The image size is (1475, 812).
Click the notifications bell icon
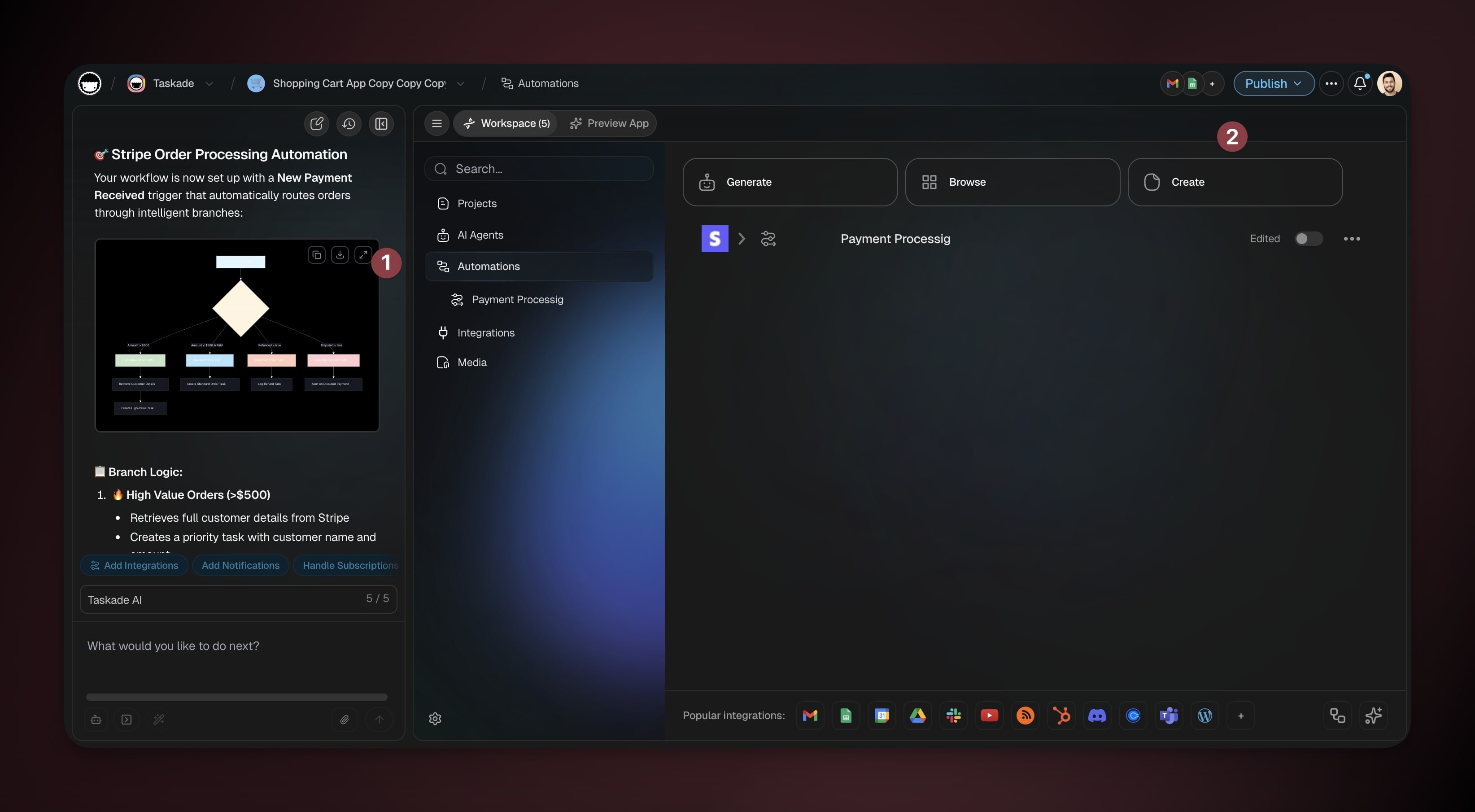click(x=1360, y=83)
